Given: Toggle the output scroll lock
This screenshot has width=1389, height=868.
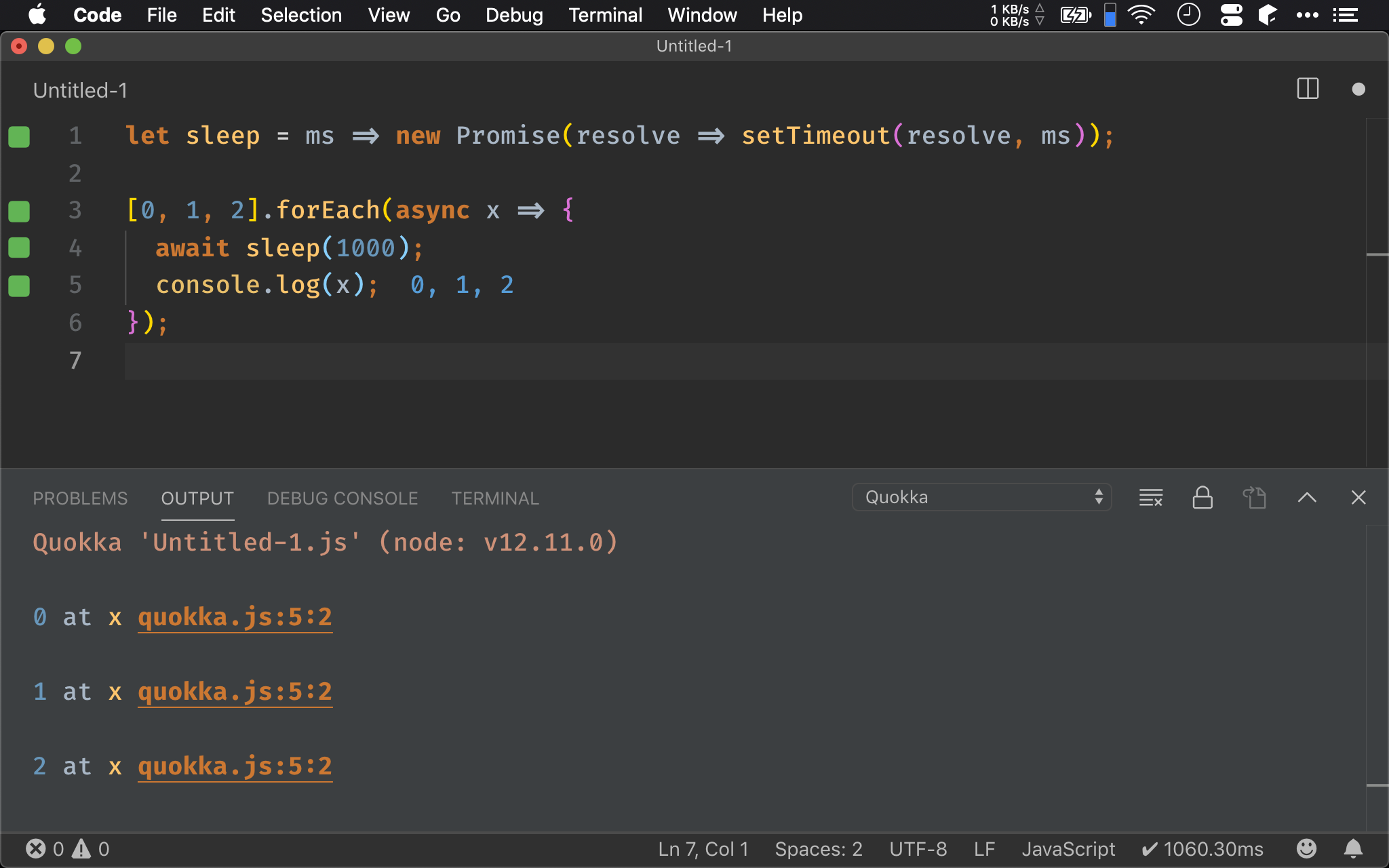Looking at the screenshot, I should (x=1202, y=498).
